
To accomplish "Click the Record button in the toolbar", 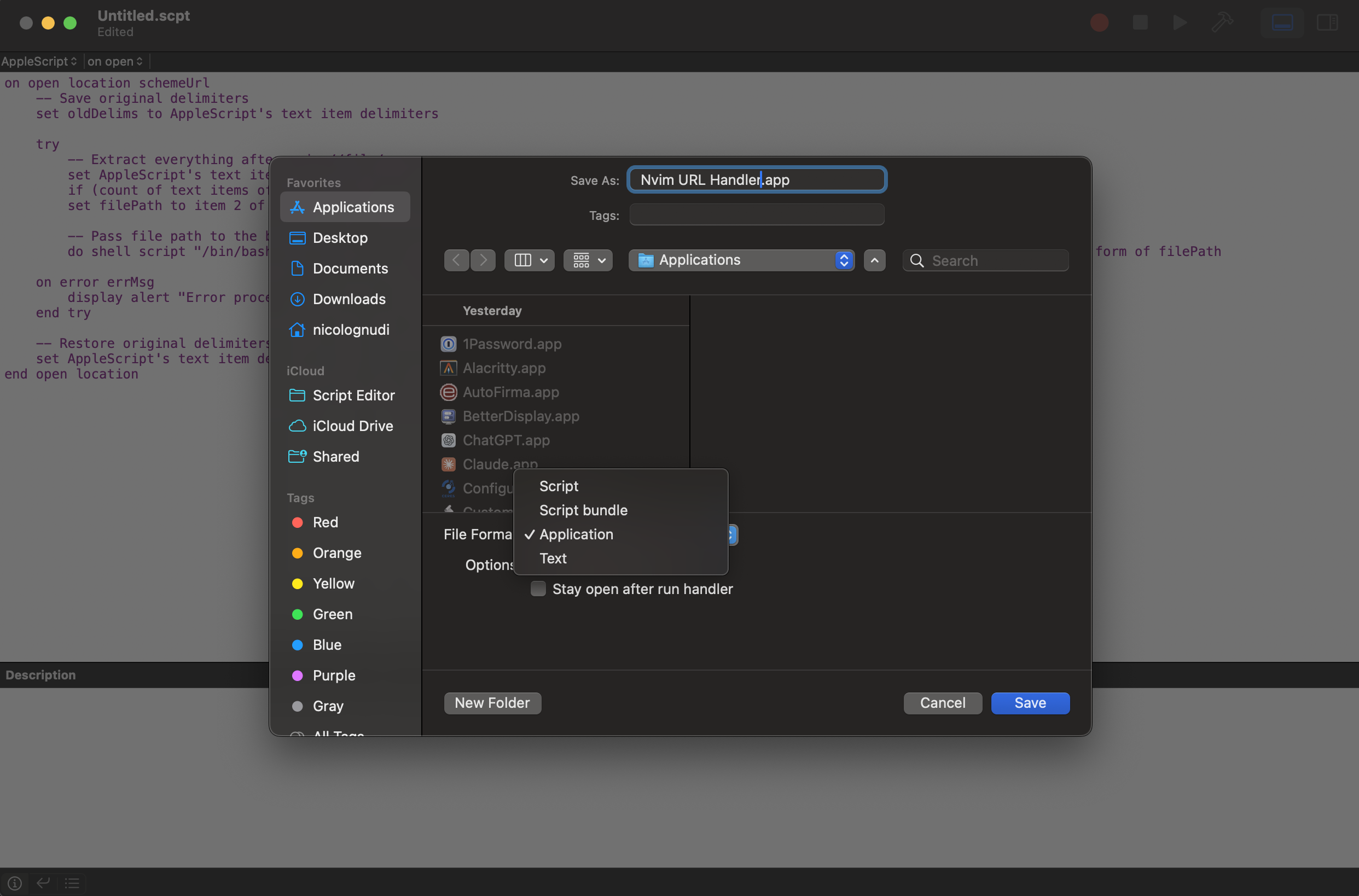I will 1099,23.
